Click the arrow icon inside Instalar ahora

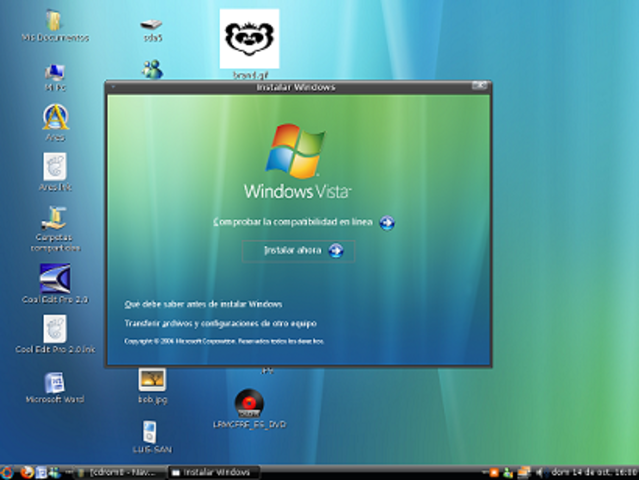pyautogui.click(x=336, y=251)
